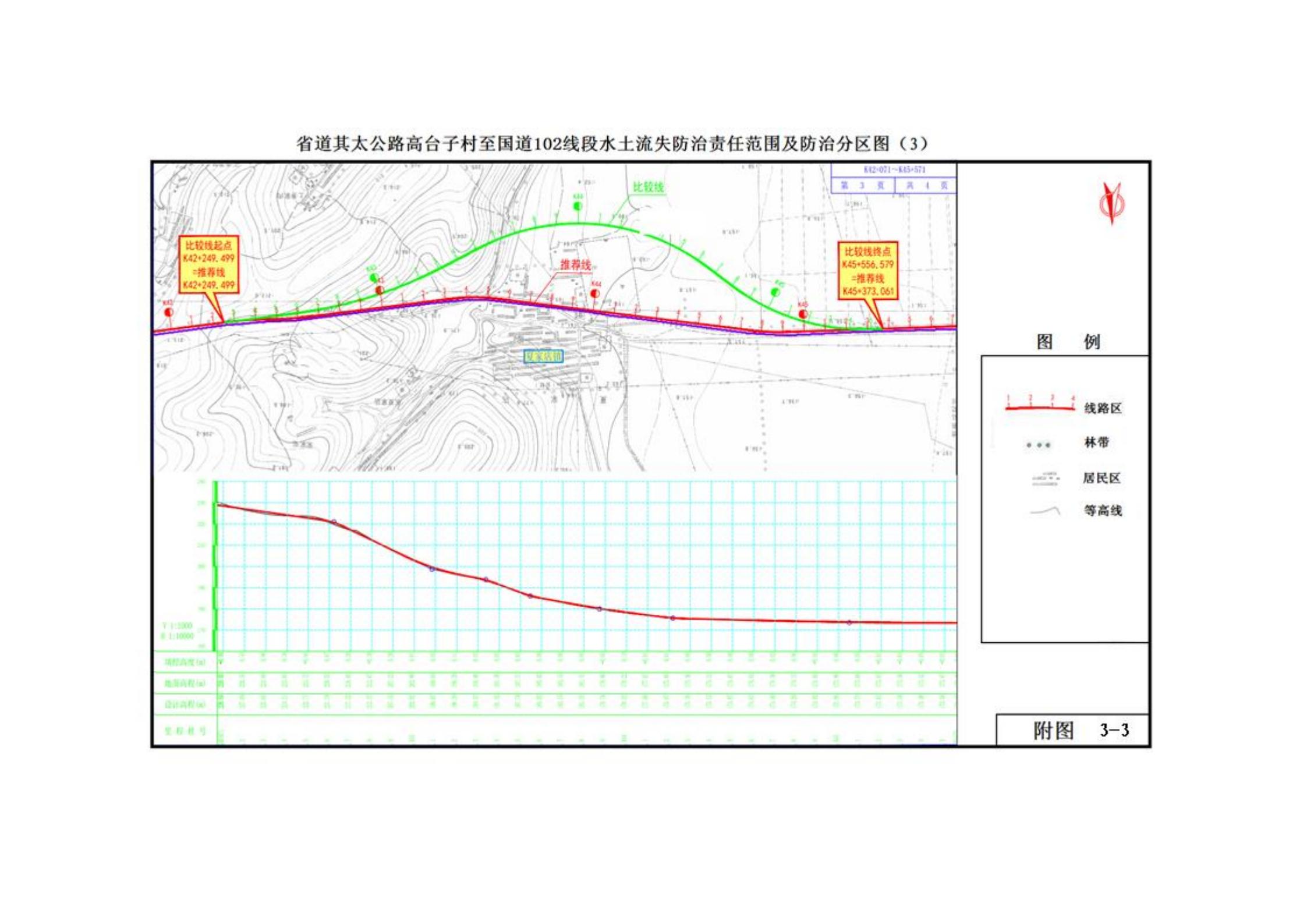The width and height of the screenshot is (1307, 924).
Task: Click the green K43 marker on comparison line
Action: [x=374, y=278]
